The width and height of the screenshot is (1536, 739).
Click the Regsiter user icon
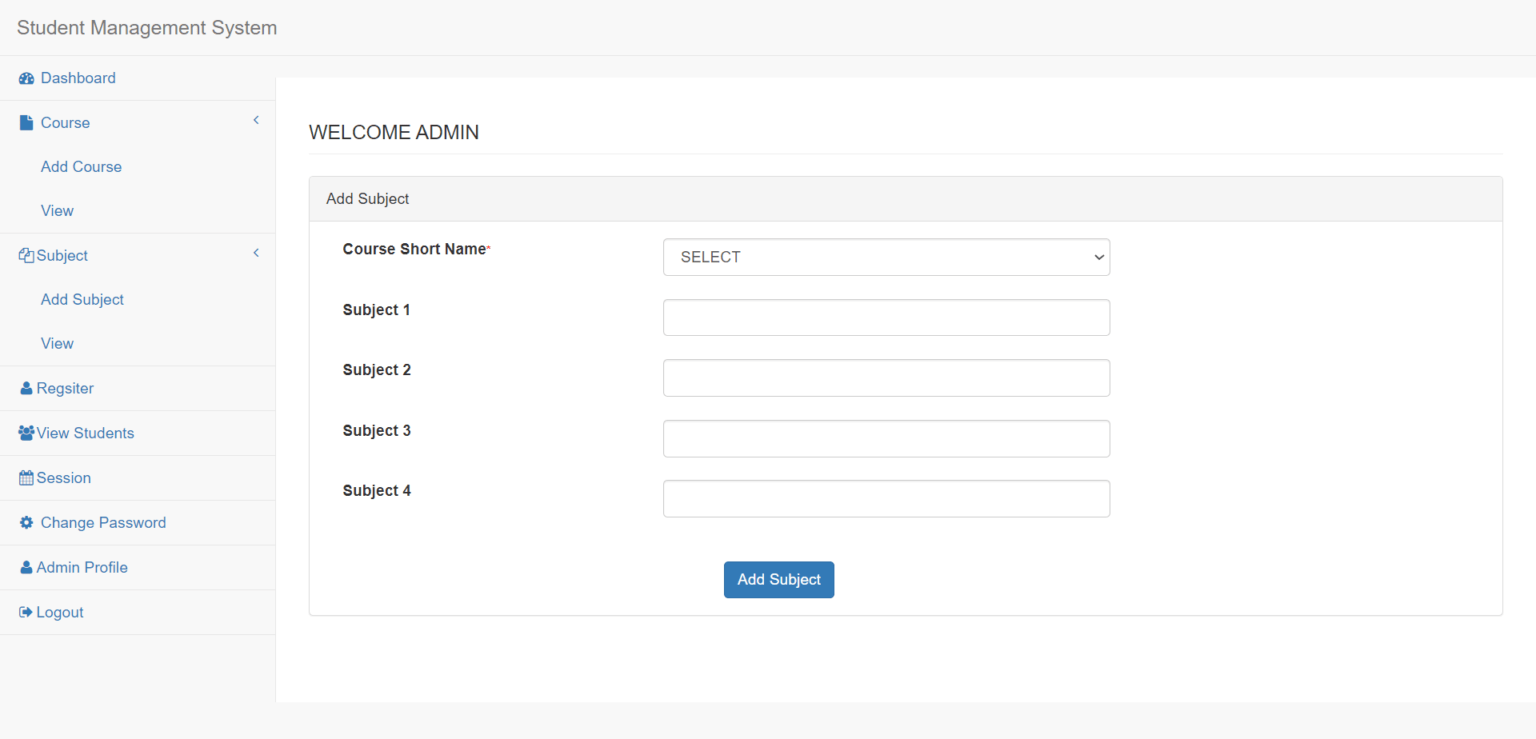pyautogui.click(x=25, y=388)
